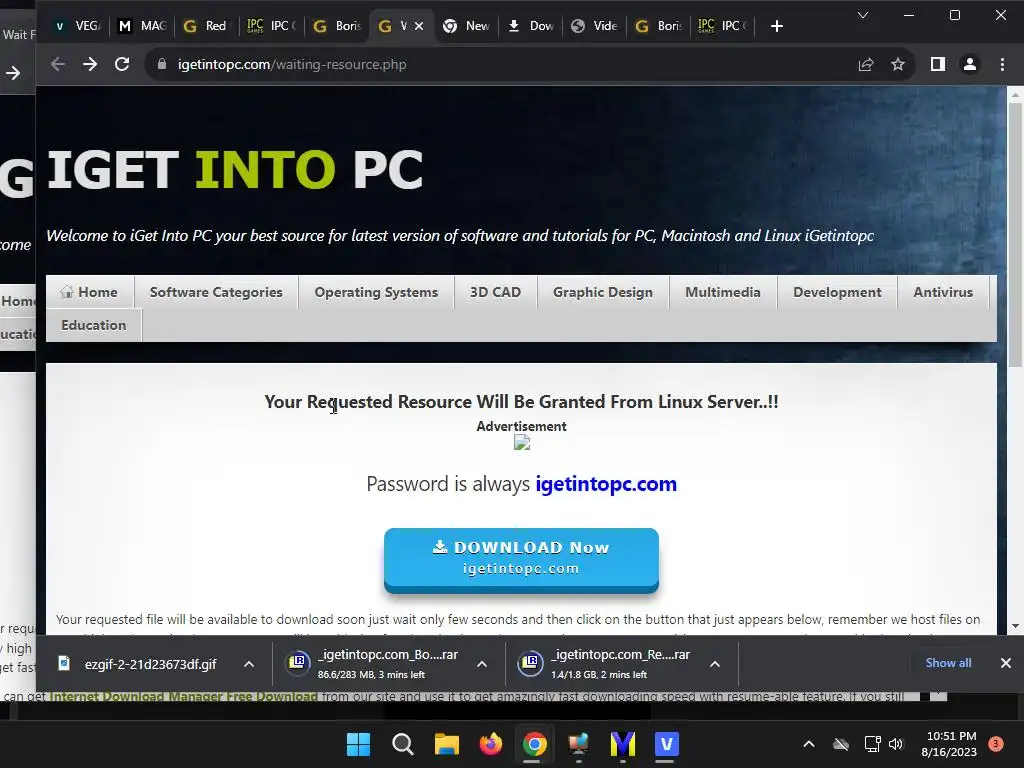Screen dimensions: 1024x768
Task: Switch to the New tab
Action: pyautogui.click(x=466, y=26)
